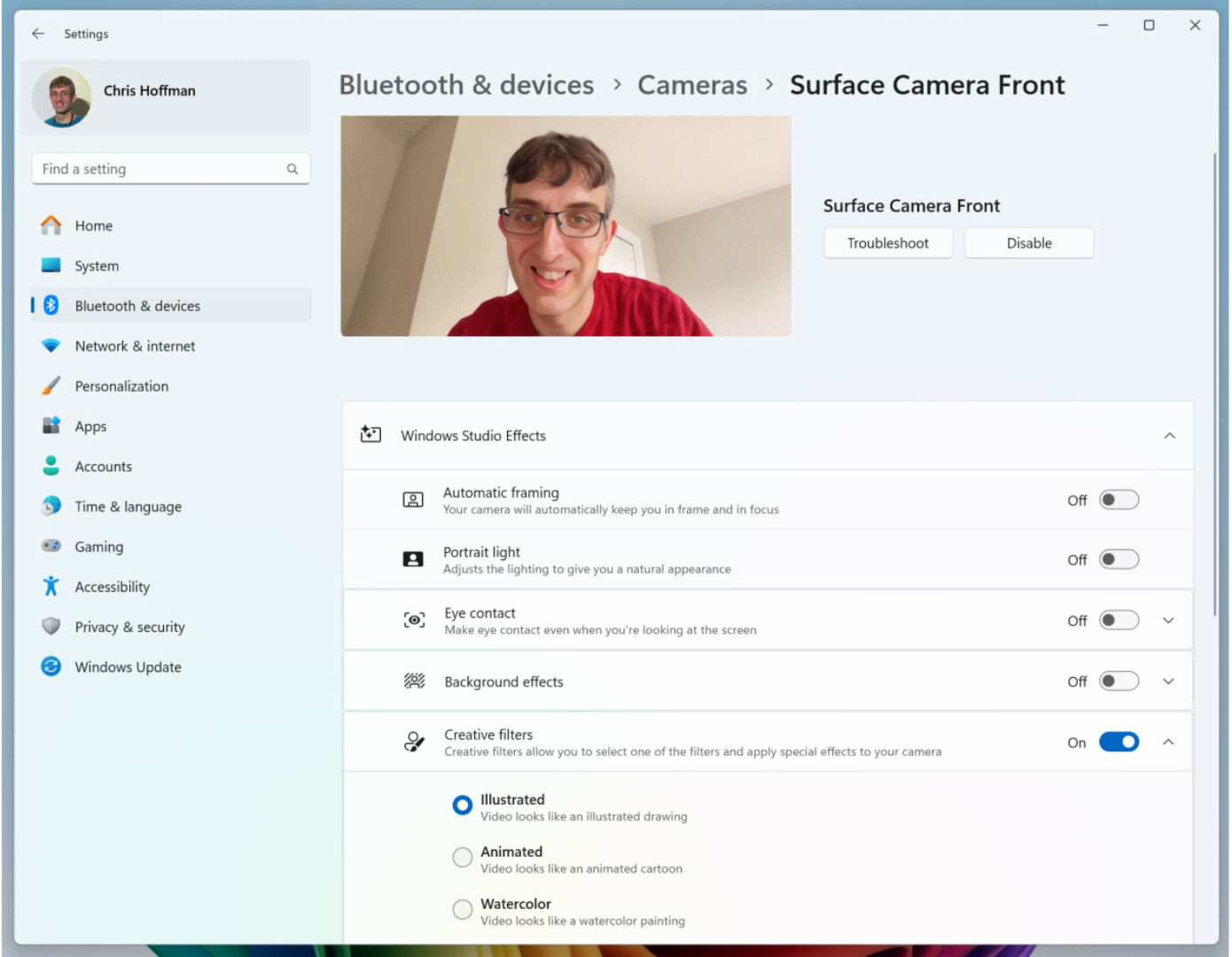Turn on the Portrait light switch
This screenshot has width=1232, height=957.
pos(1119,560)
